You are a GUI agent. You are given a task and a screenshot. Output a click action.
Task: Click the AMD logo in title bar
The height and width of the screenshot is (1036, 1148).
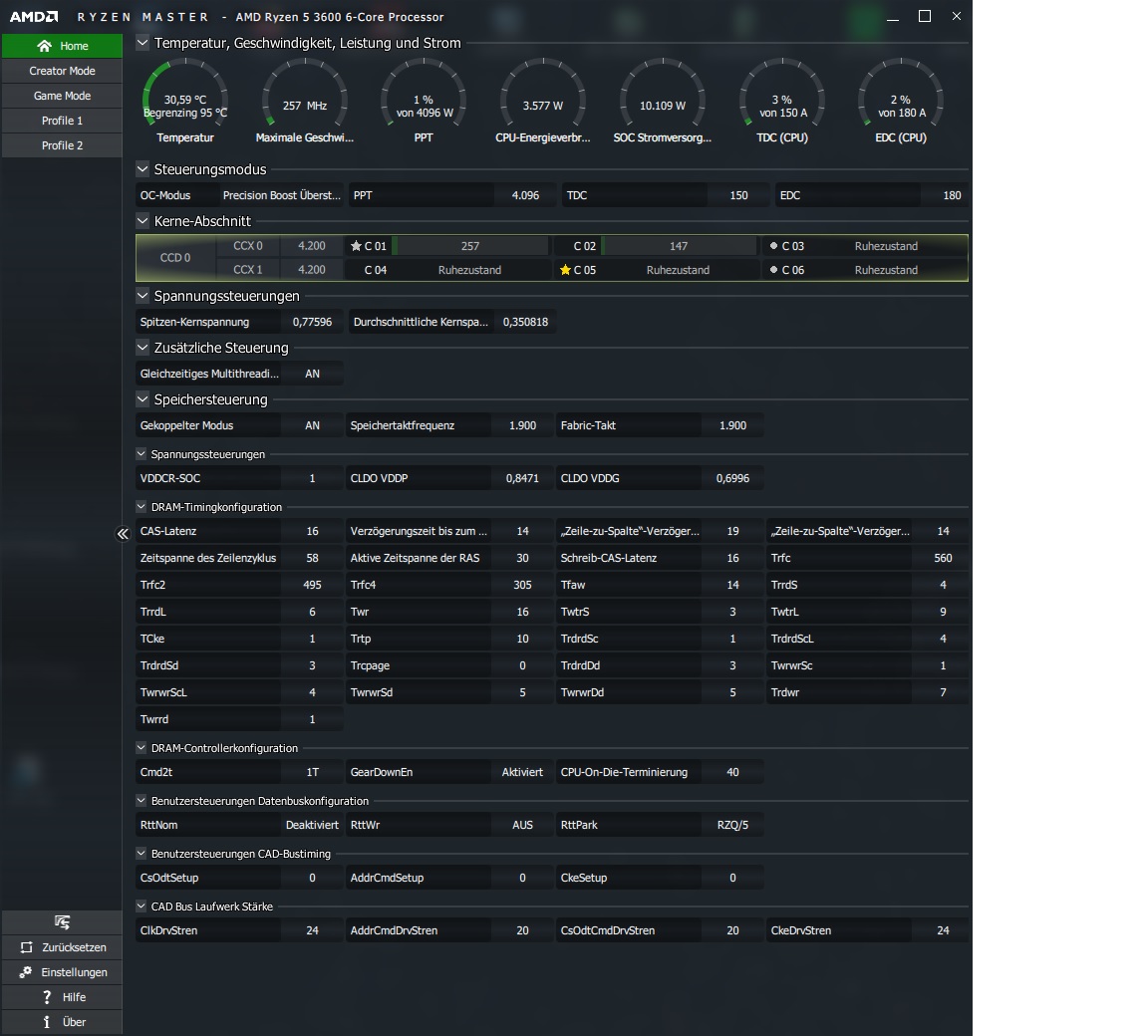point(34,16)
